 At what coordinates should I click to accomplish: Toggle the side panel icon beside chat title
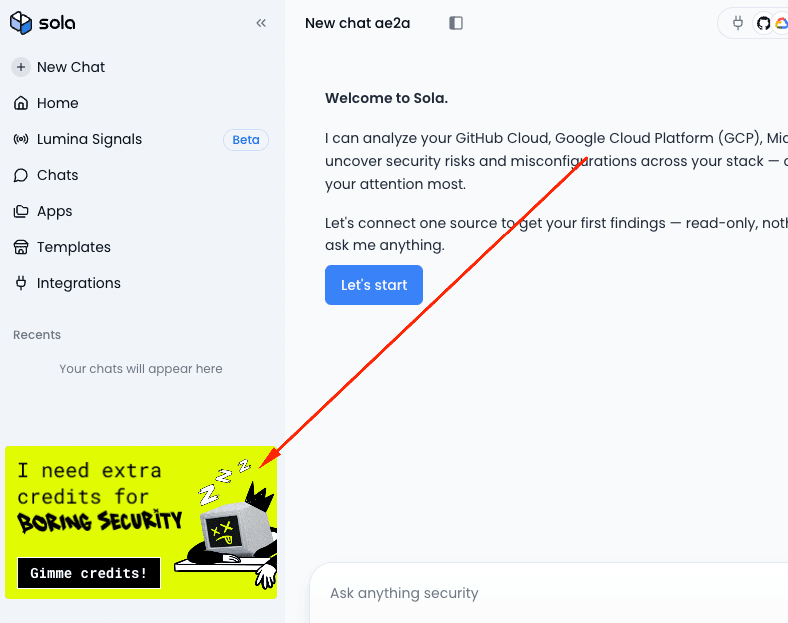click(x=456, y=23)
